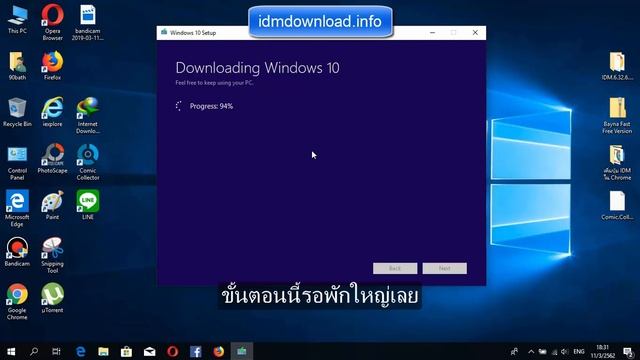Open the IDM Chrome folder icon
Screen dimensions: 640x360
pyautogui.click(x=617, y=162)
